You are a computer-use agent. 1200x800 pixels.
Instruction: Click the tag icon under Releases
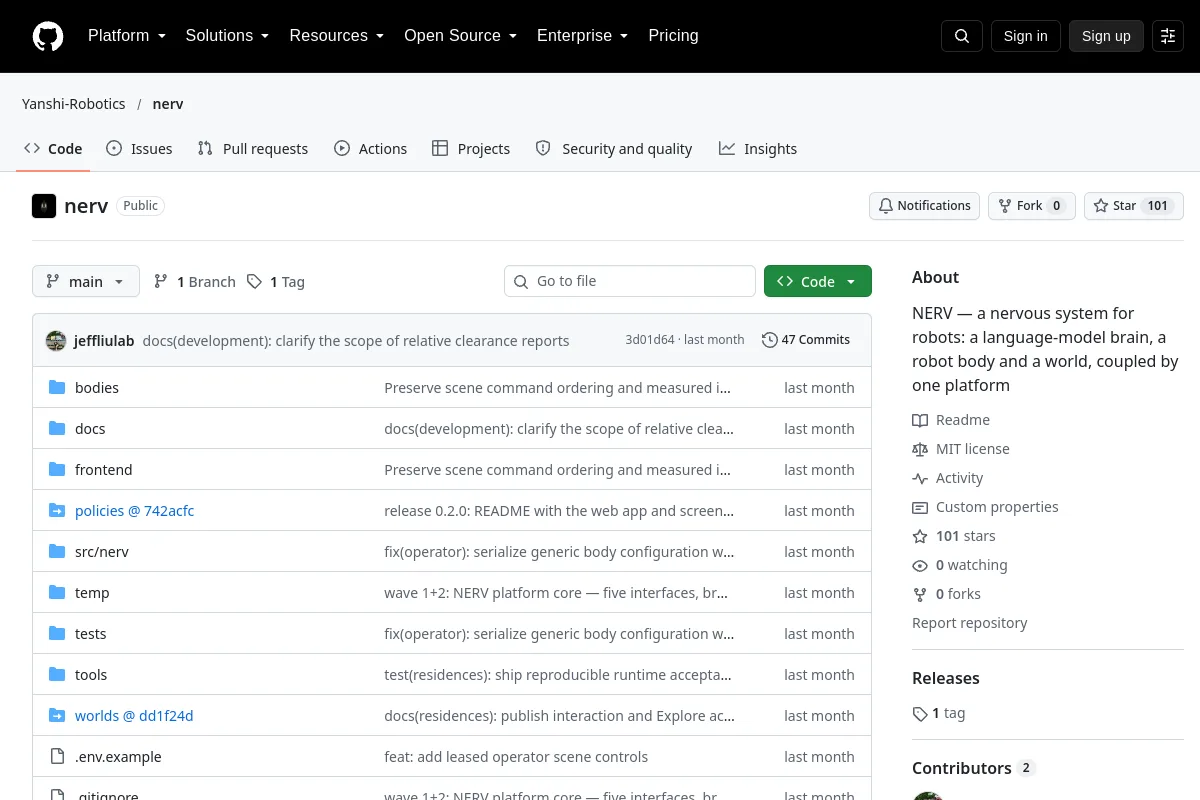coord(920,714)
